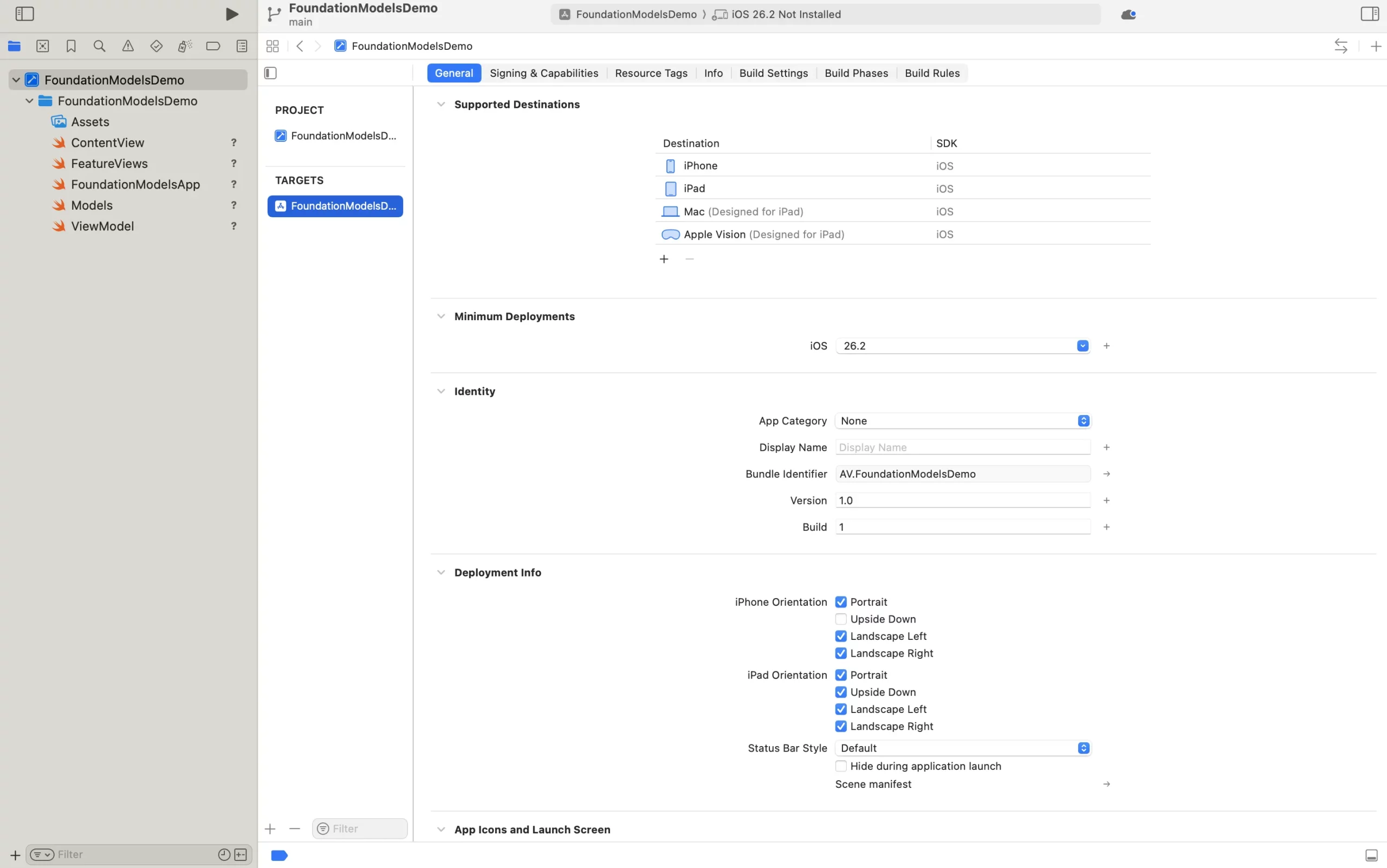Enable iPhone Upside Down orientation
1387x868 pixels.
841,619
